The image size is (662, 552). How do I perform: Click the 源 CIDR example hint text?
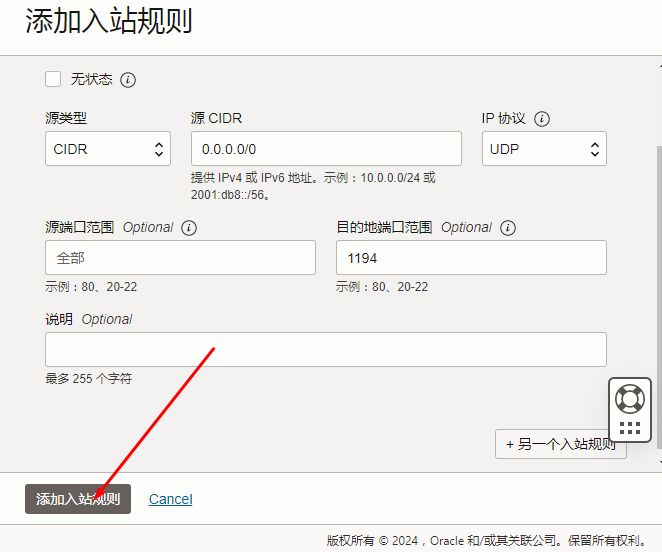[313, 185]
